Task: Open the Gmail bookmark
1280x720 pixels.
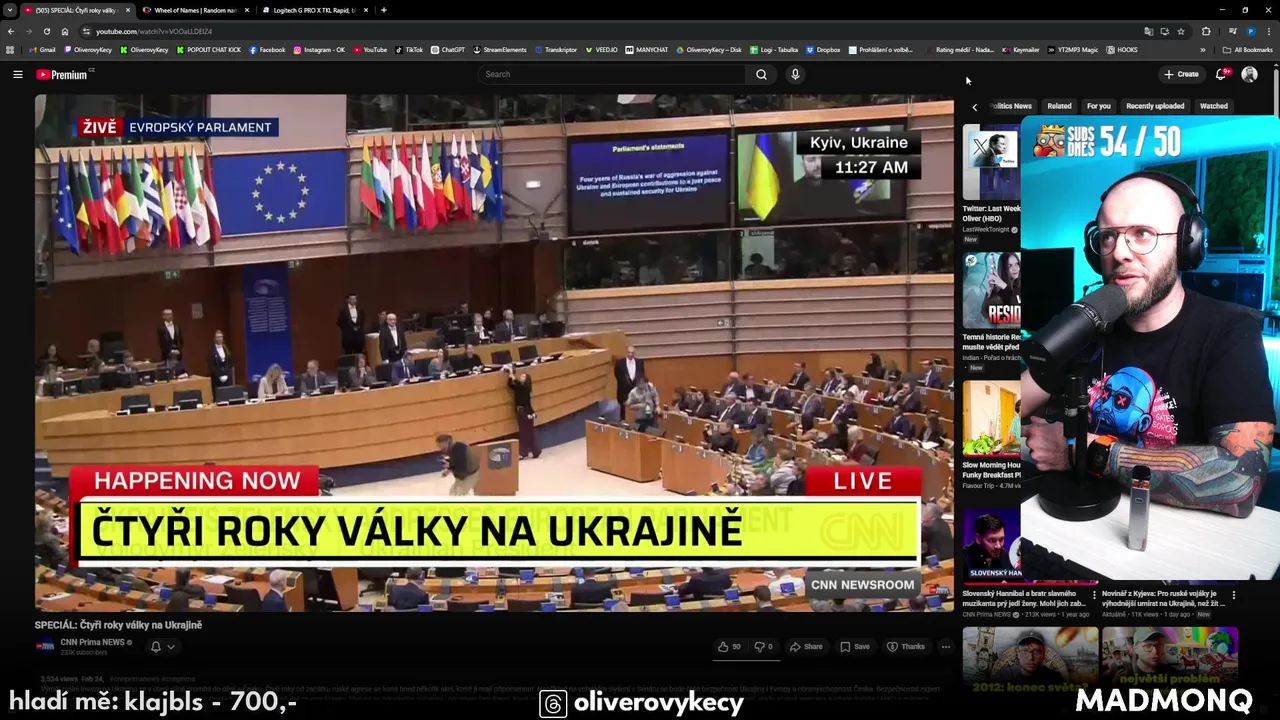Action: pos(41,49)
